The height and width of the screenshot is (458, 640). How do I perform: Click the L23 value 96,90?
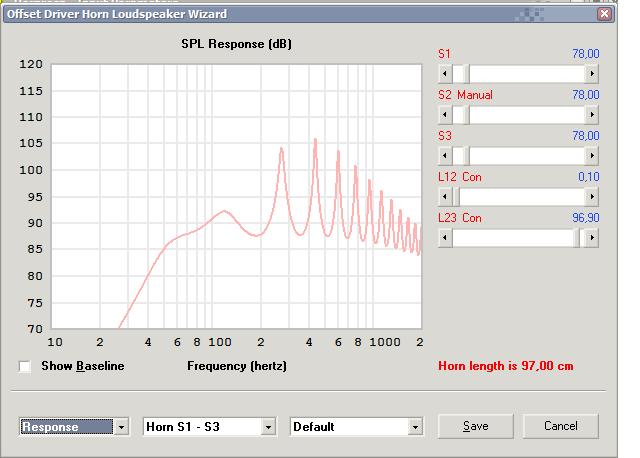coord(586,218)
